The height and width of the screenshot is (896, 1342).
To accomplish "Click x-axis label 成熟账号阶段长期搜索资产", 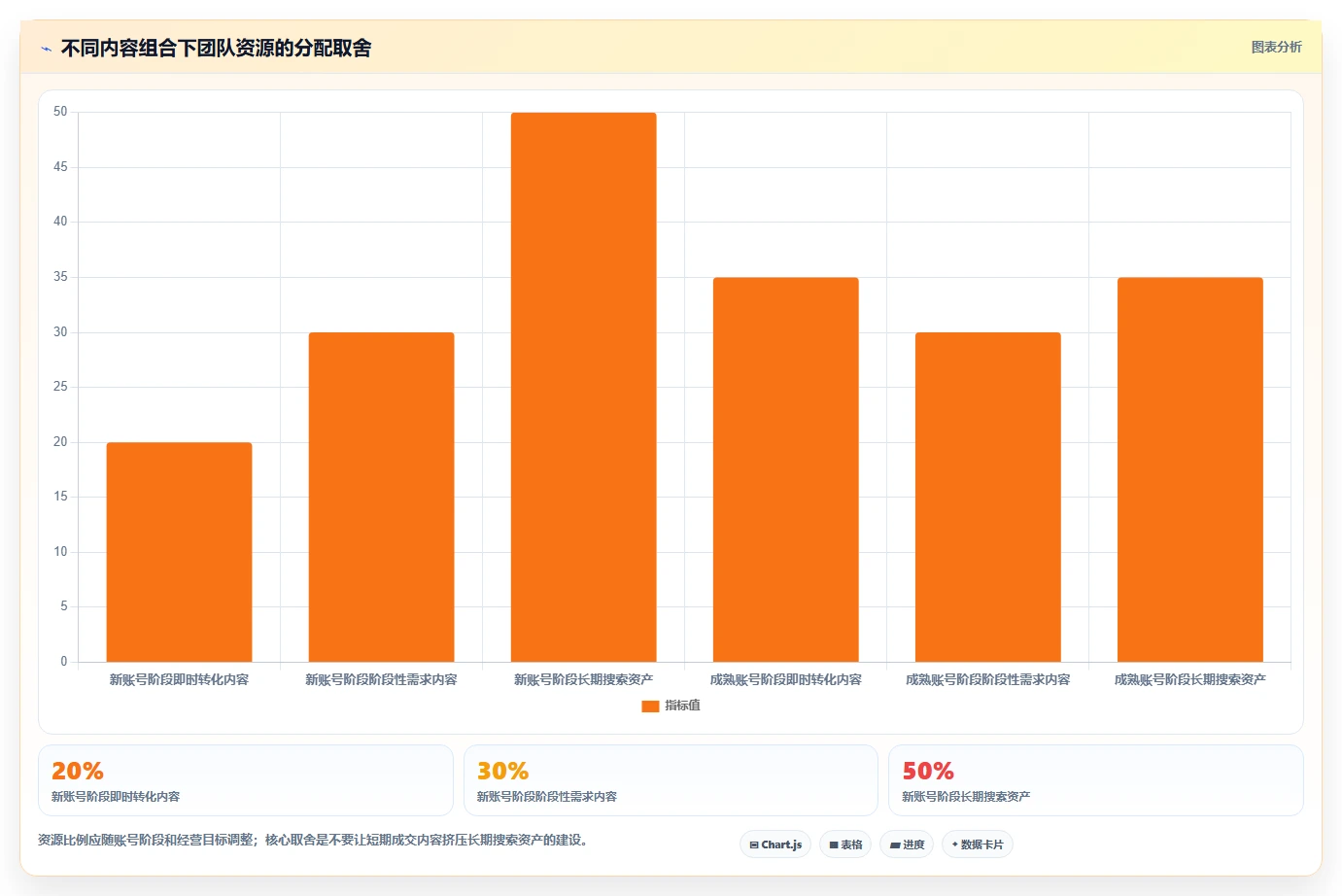I will [x=1189, y=679].
